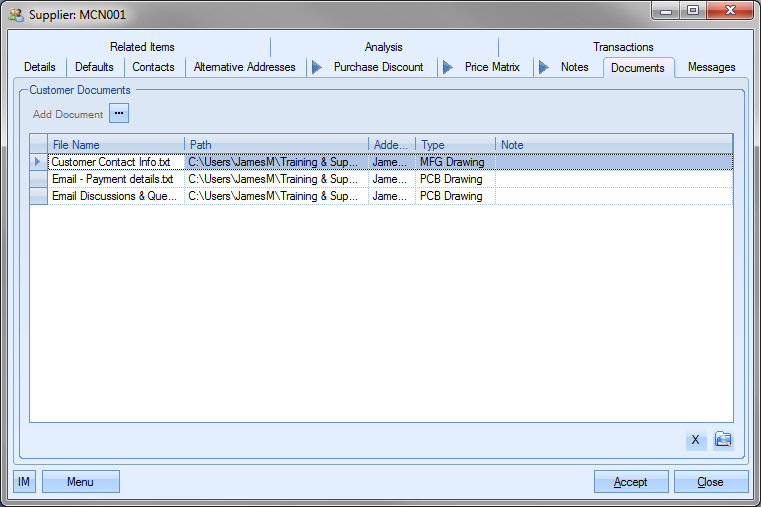The image size is (761, 507).
Task: Click the Add Document ellipsis browse button
Action: 119,114
